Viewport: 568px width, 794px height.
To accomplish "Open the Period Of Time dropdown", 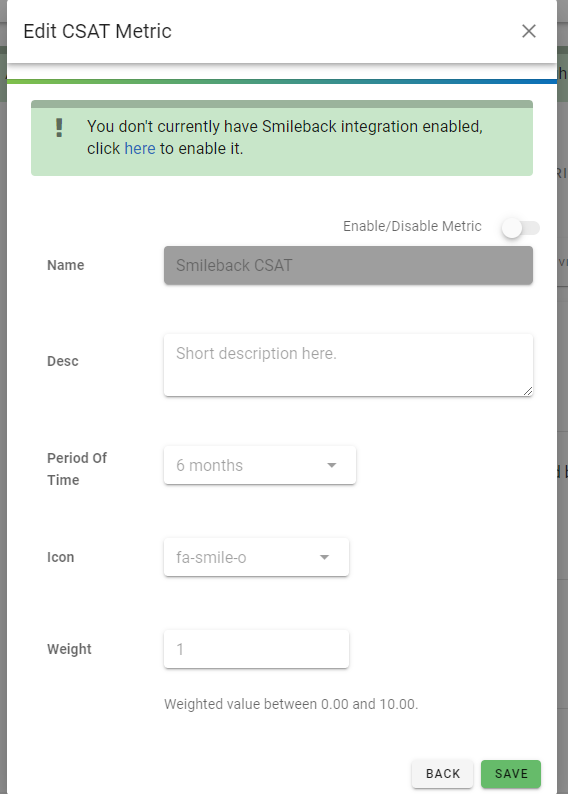I will [260, 465].
